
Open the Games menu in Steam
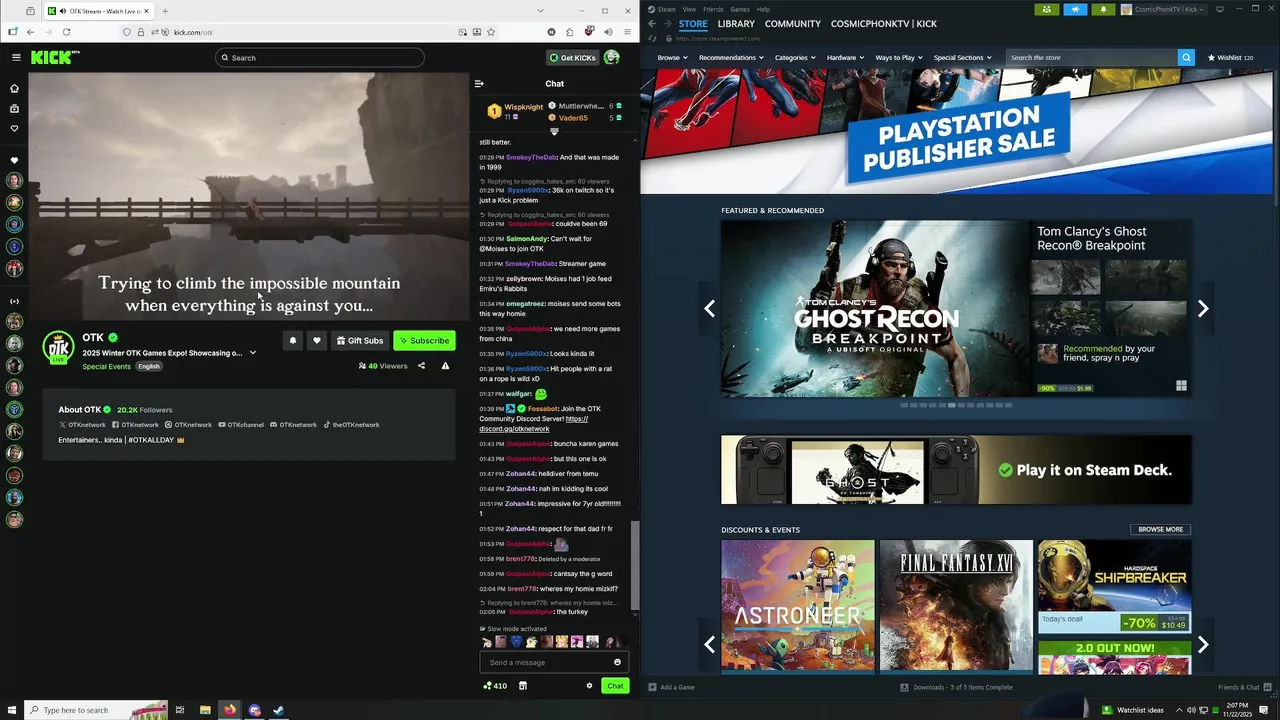(740, 9)
